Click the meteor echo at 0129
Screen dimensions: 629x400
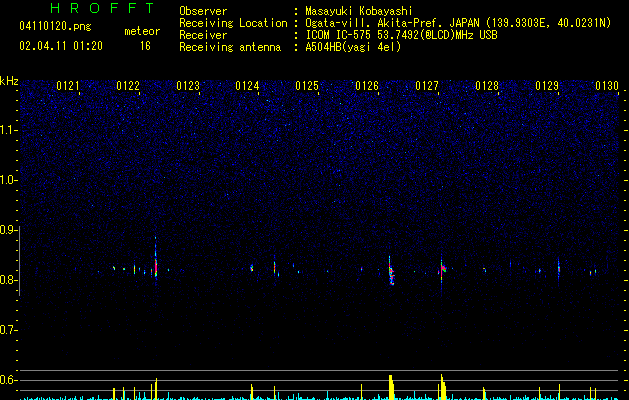coord(558,269)
